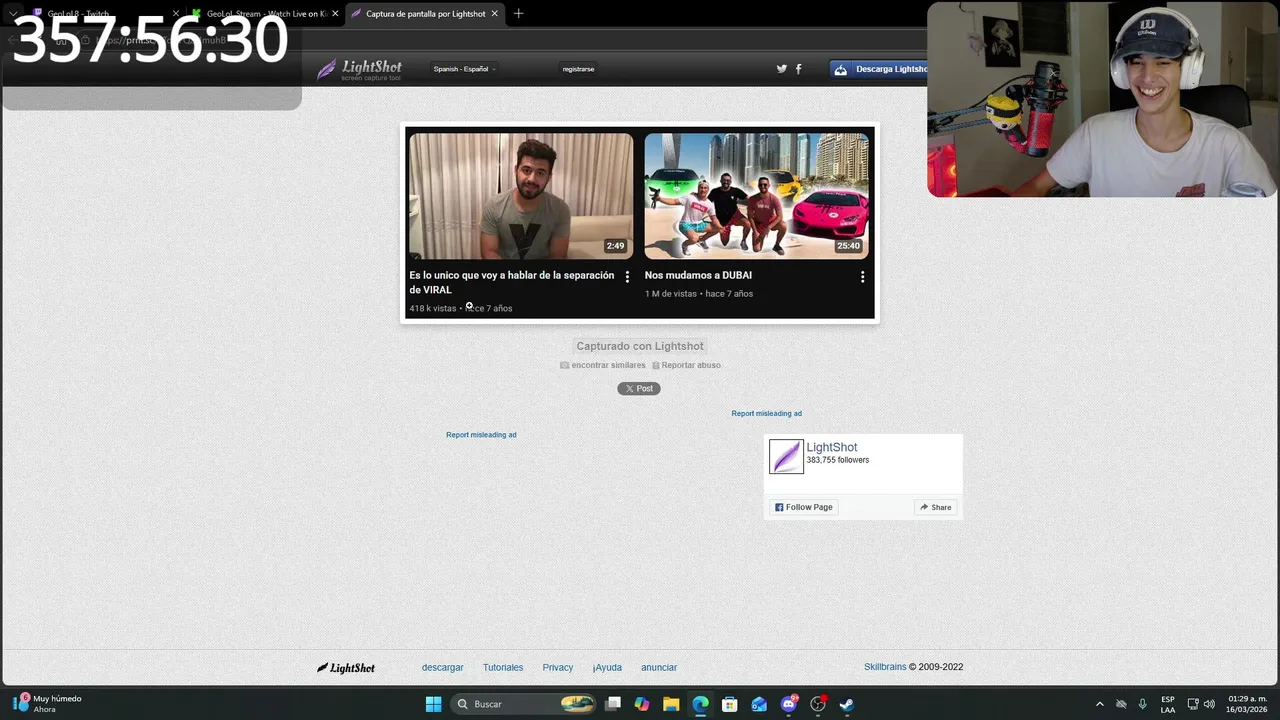Open the footer descargar link
Image resolution: width=1280 pixels, height=720 pixels.
coord(443,667)
